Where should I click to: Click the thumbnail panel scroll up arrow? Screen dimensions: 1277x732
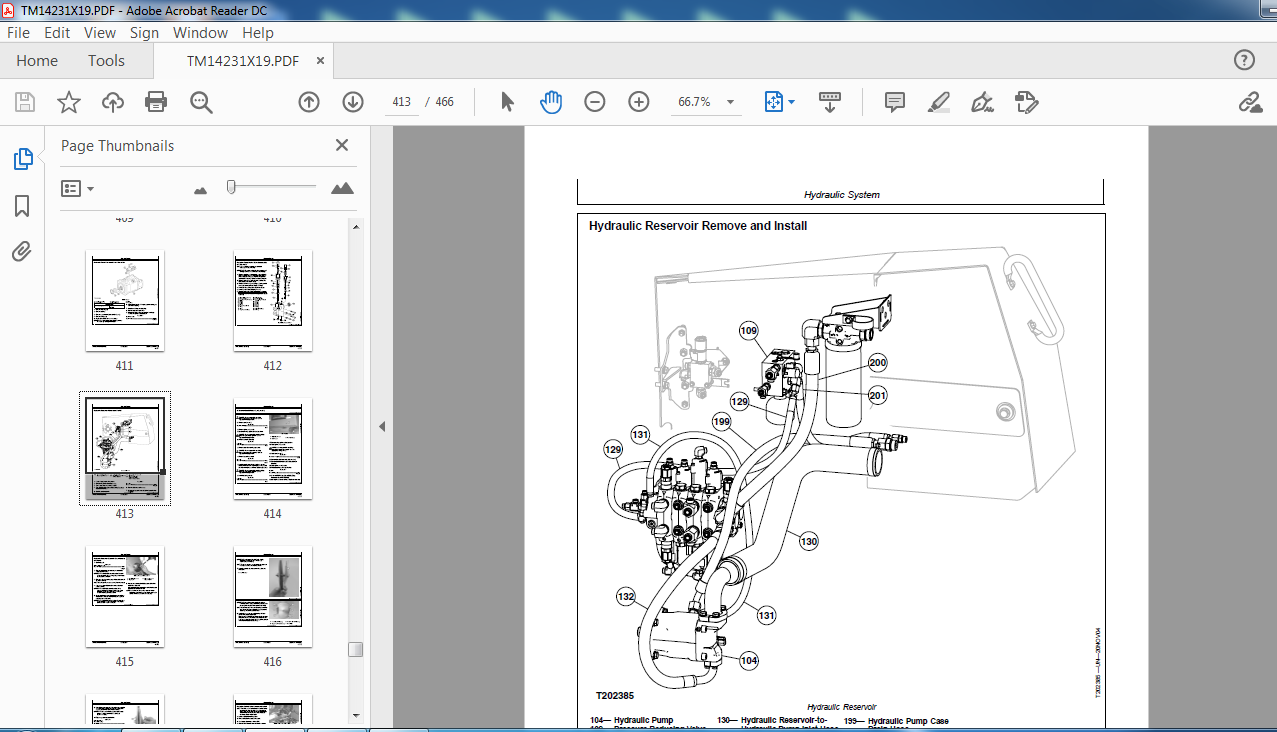point(355,227)
